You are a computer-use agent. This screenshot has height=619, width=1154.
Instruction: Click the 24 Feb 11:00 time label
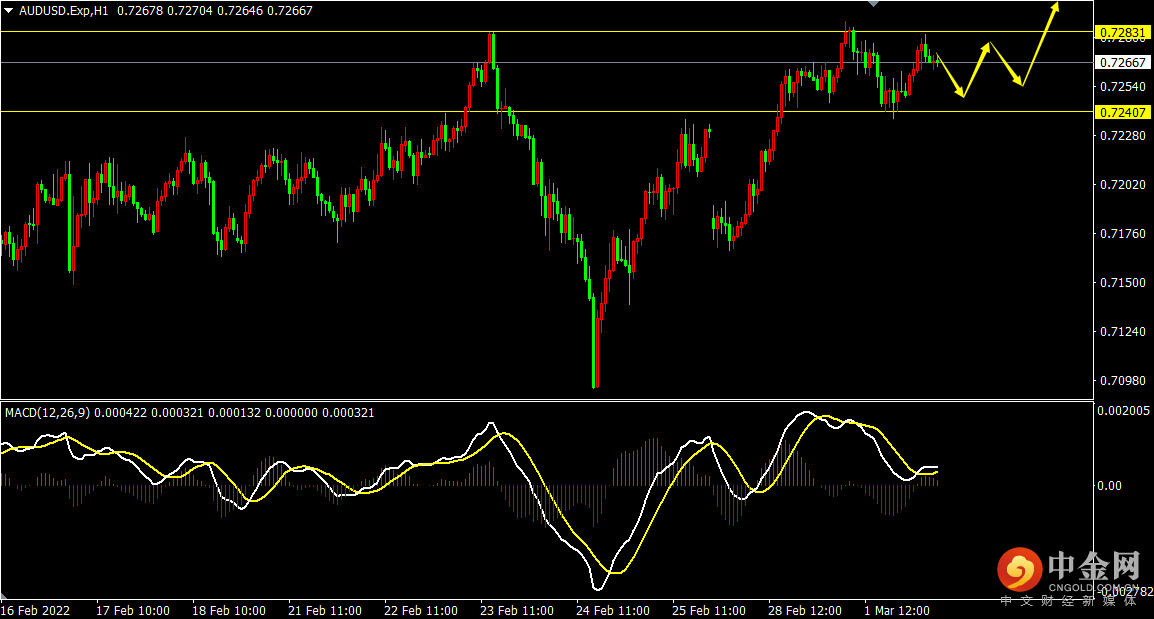pos(613,611)
